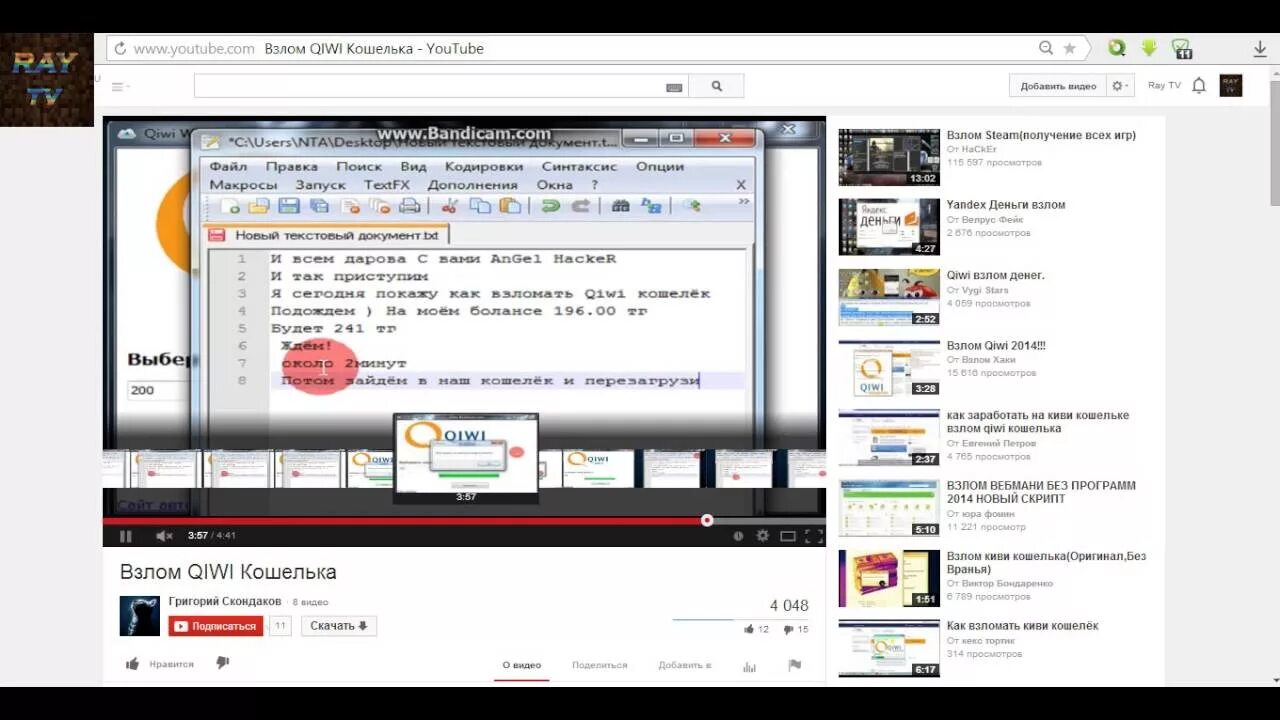
Task: Open the round green browser extension icon
Action: [x=1117, y=48]
